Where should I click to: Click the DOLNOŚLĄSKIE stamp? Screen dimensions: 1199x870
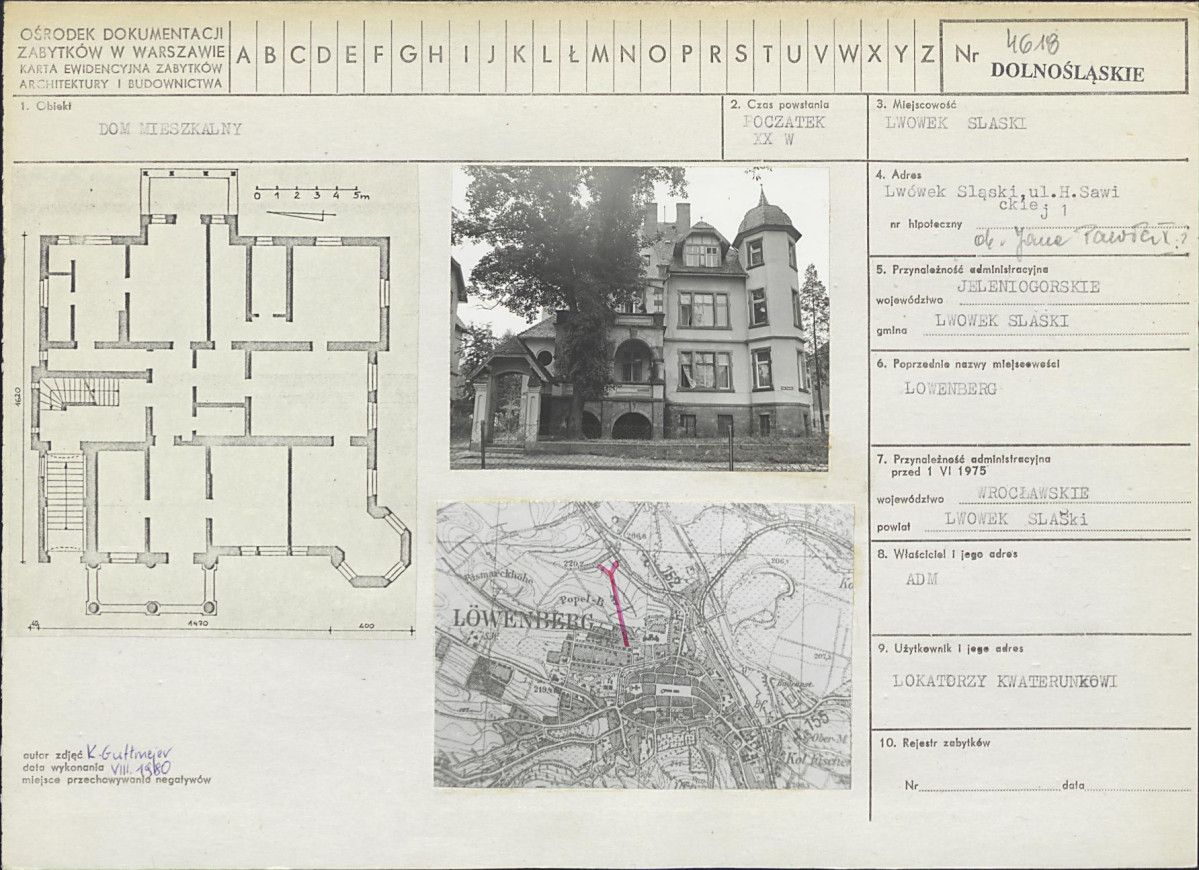coord(1067,72)
